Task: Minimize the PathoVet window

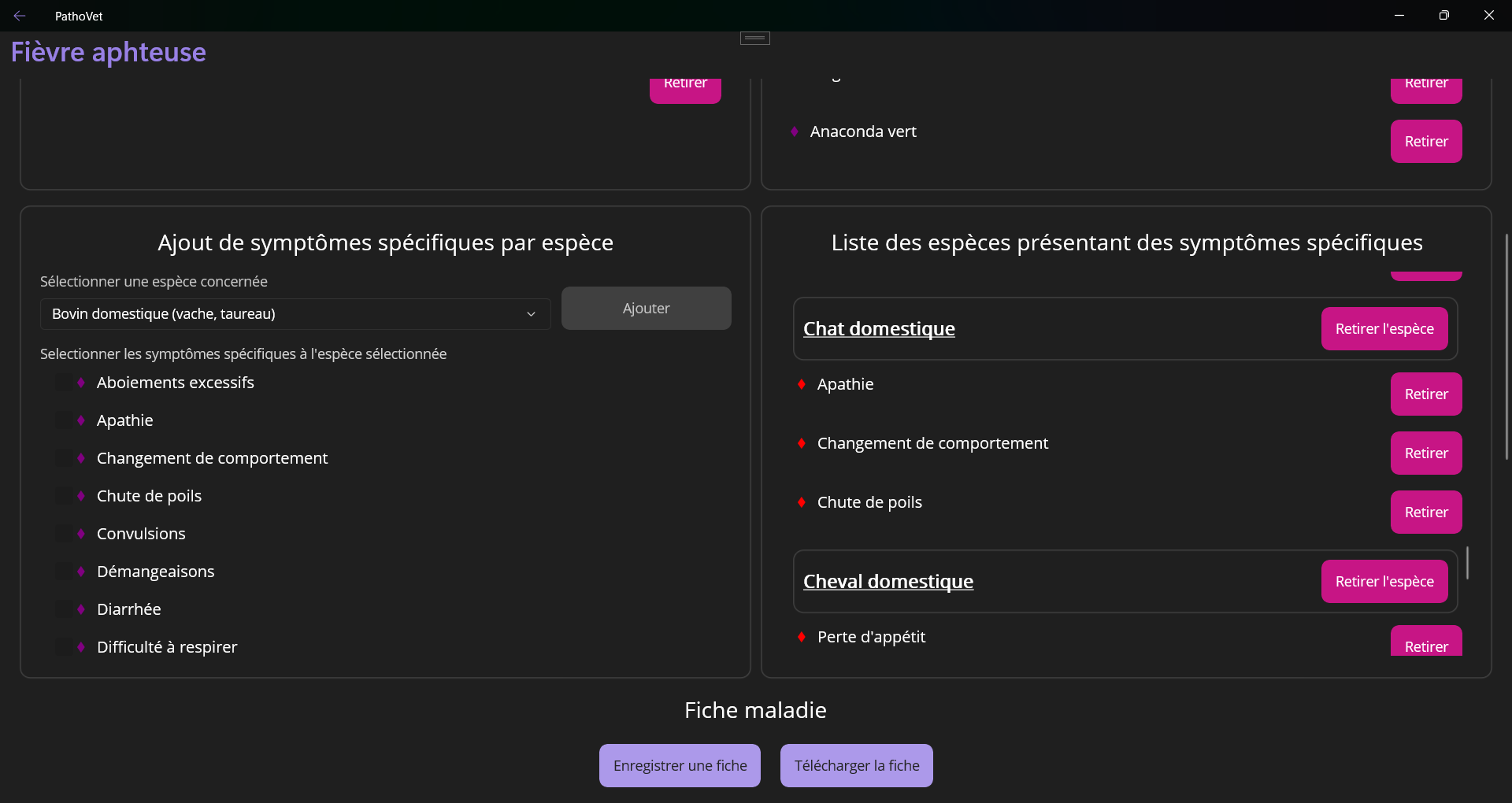Action: 1399,16
